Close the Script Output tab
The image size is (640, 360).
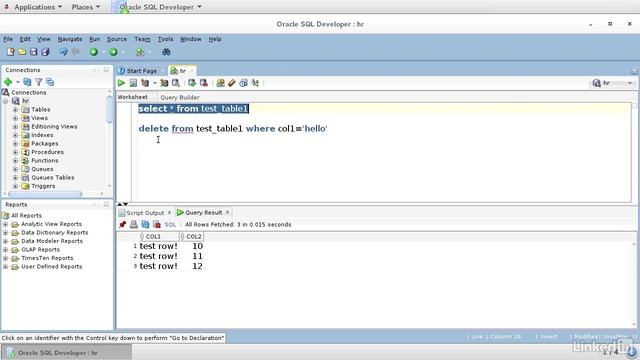pyautogui.click(x=169, y=213)
